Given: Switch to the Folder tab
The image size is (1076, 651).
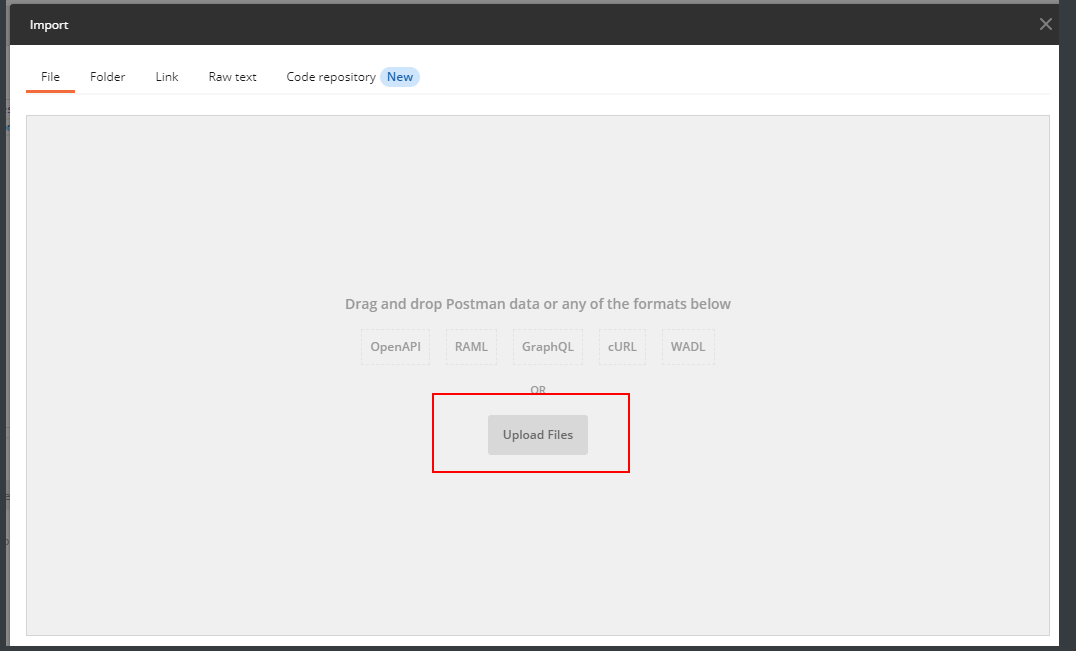Looking at the screenshot, I should coord(108,77).
